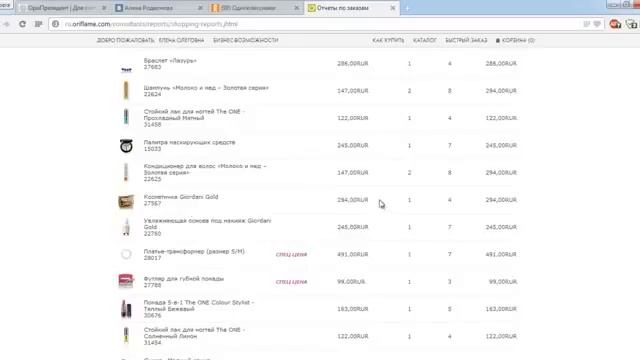Switch to the 'ОриПрезидент' tab

point(61,8)
